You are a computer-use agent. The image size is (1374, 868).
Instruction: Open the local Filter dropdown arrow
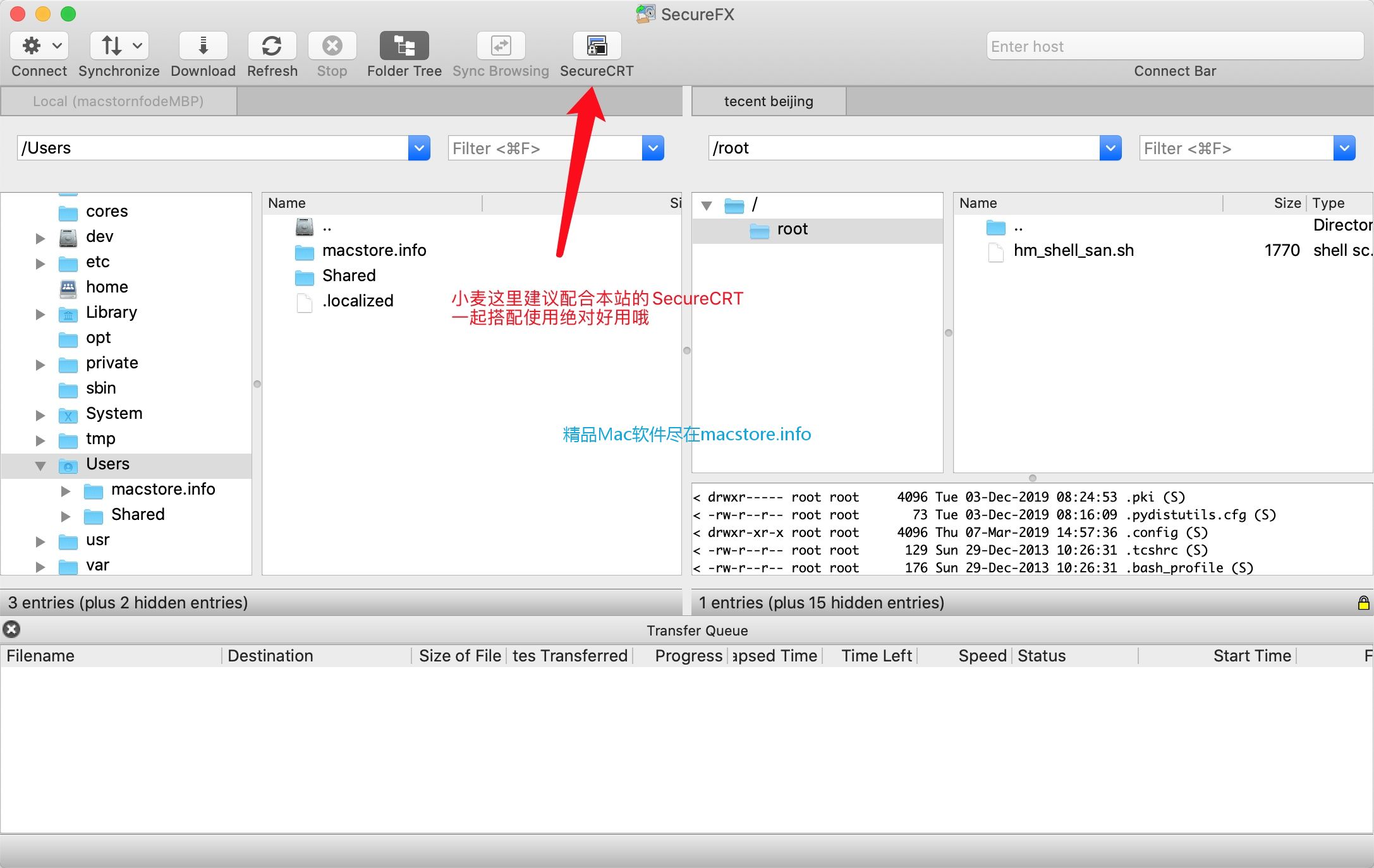(653, 148)
